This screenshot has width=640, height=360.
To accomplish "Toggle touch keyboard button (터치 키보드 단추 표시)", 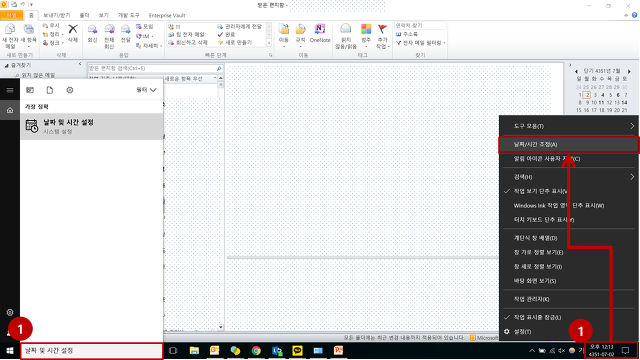I will click(x=569, y=220).
